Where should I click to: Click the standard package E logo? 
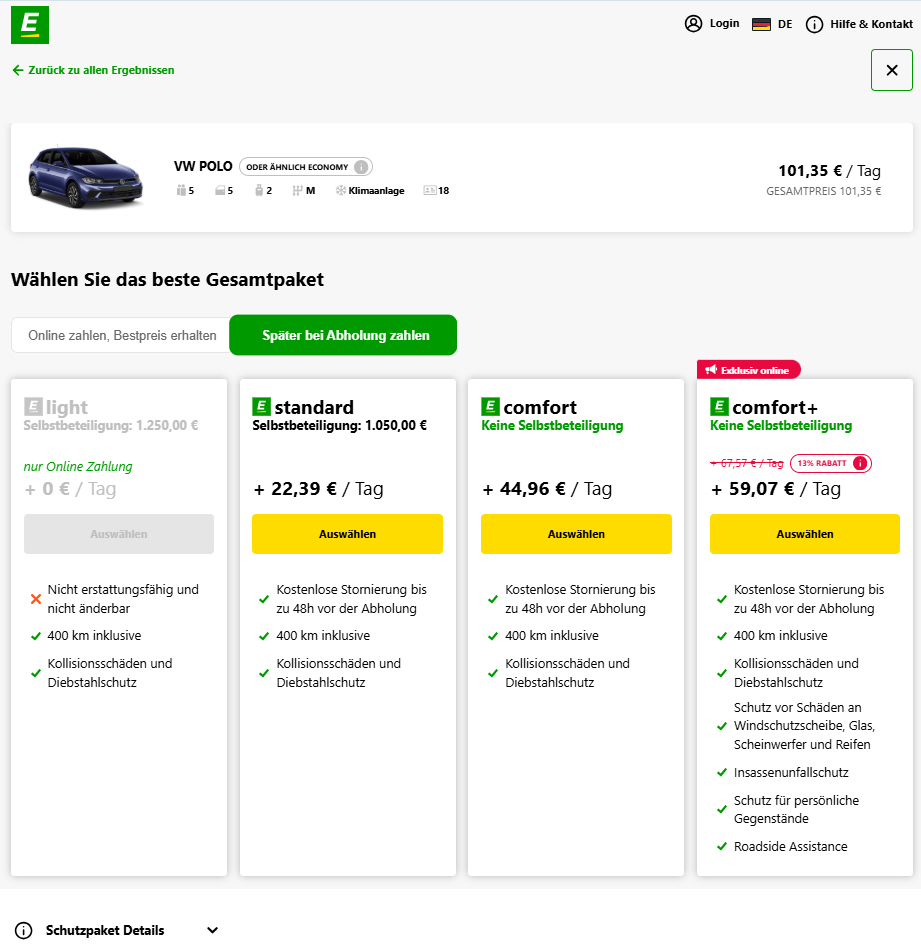pyautogui.click(x=261, y=406)
